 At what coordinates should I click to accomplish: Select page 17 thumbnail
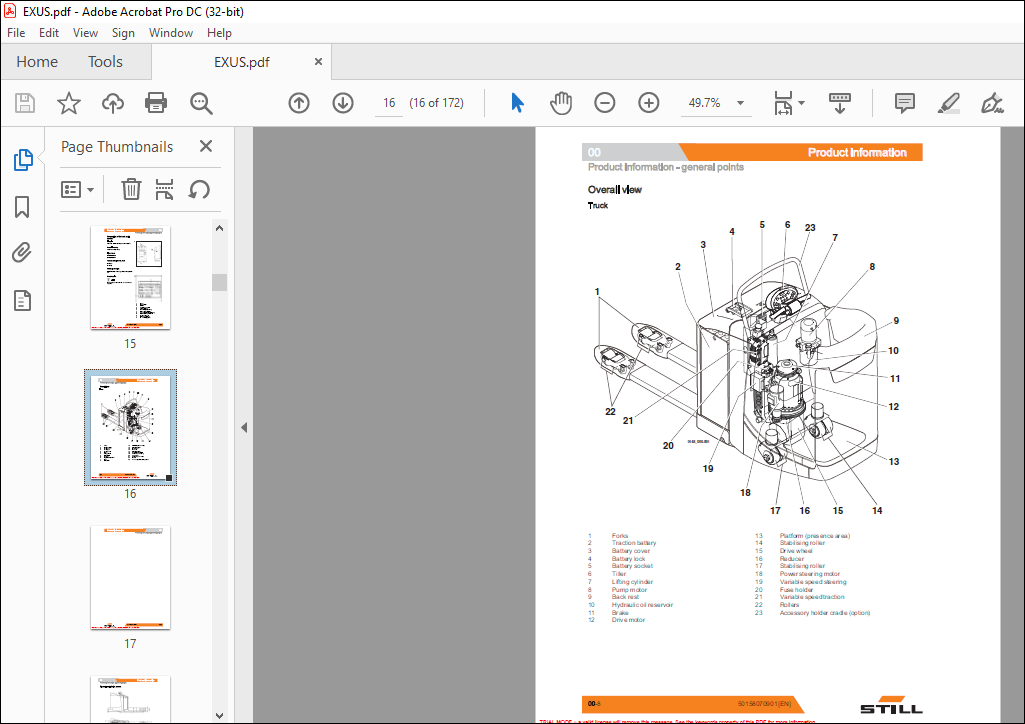click(130, 578)
